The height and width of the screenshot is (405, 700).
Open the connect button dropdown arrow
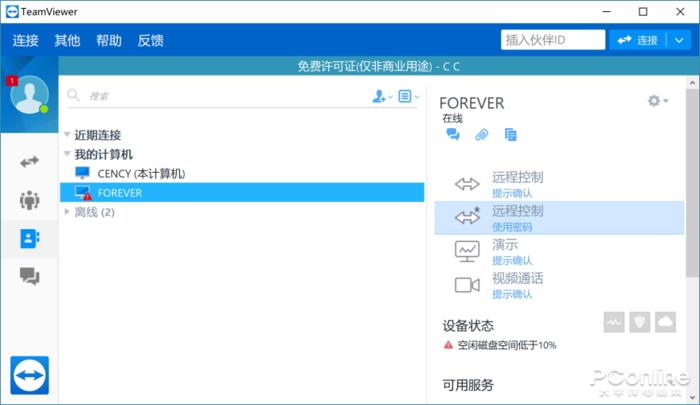[679, 40]
